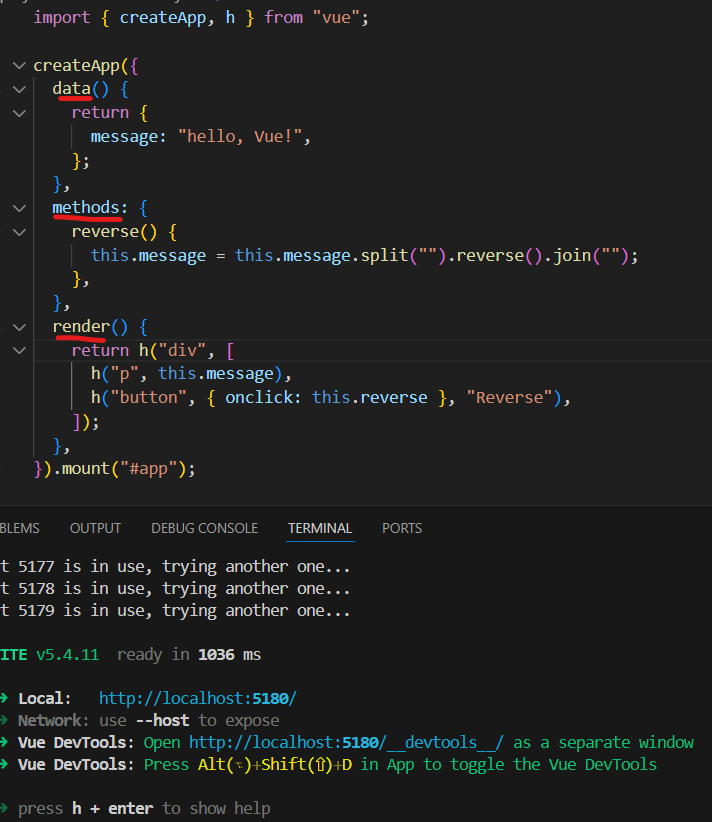Fold the 'return h("div", [' block
The height and width of the screenshot is (822, 712).
[19, 350]
